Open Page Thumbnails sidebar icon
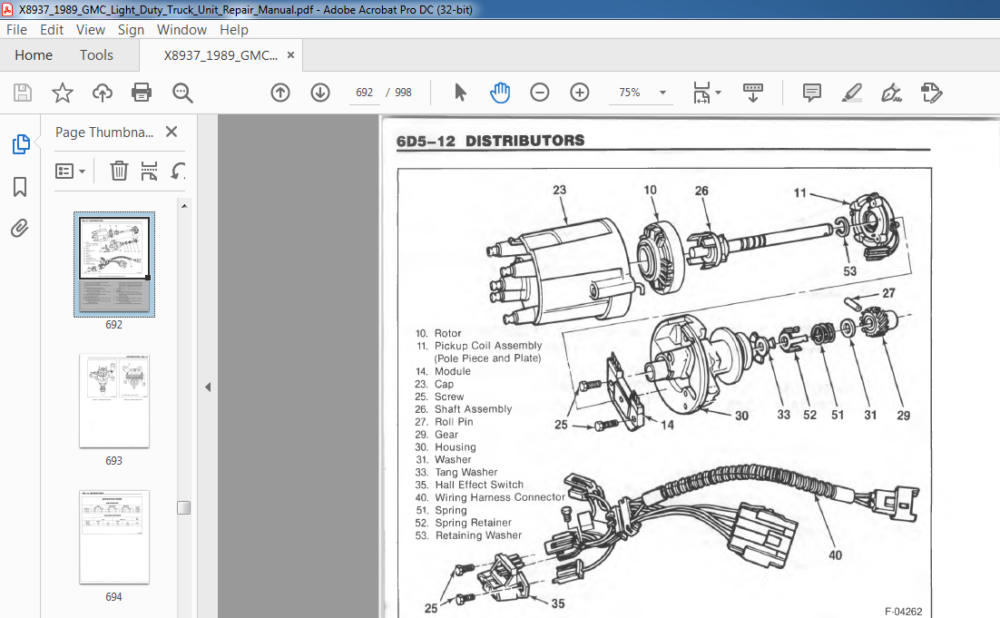The height and width of the screenshot is (618, 1000). click(x=20, y=144)
